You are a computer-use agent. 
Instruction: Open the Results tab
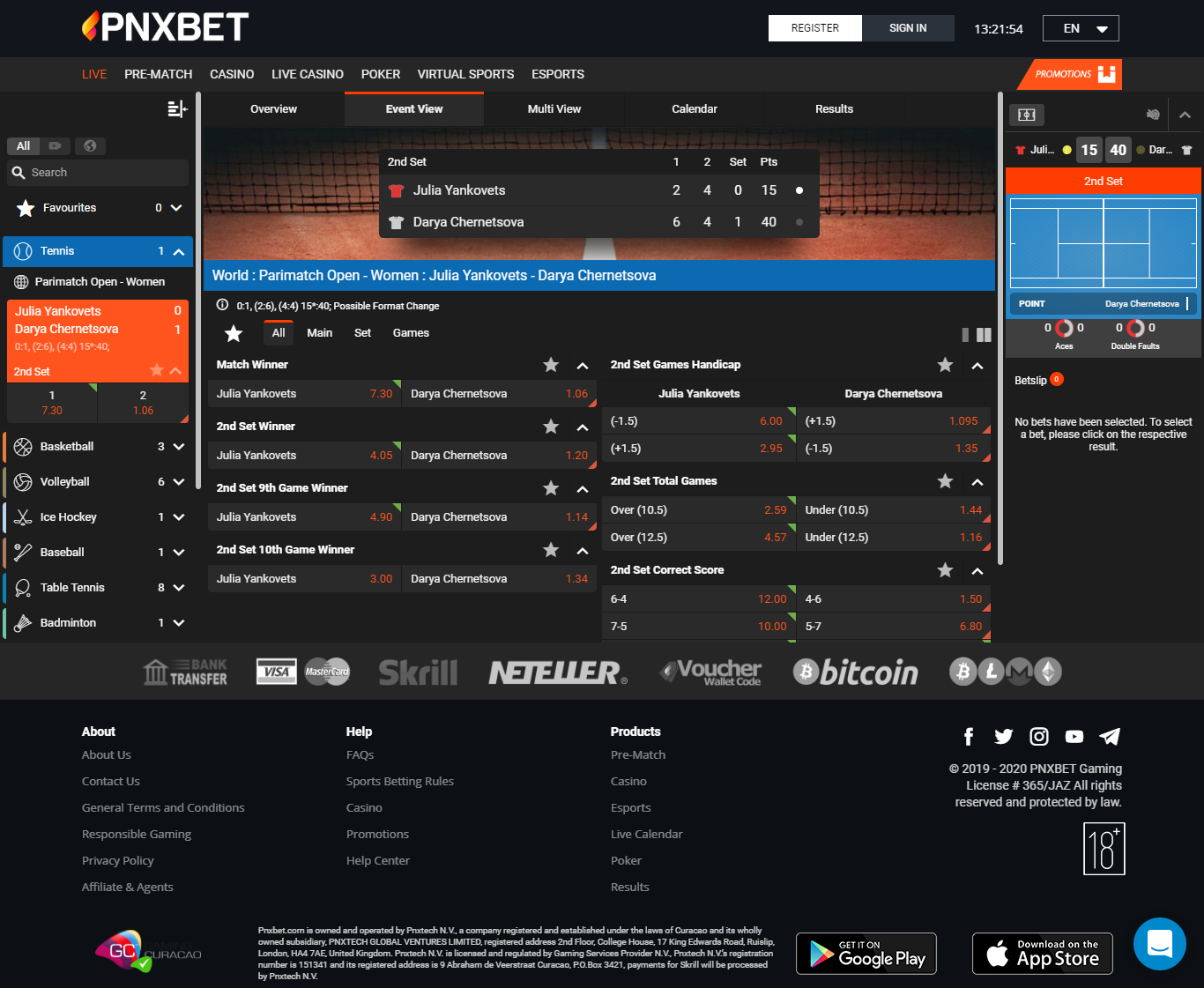tap(834, 109)
